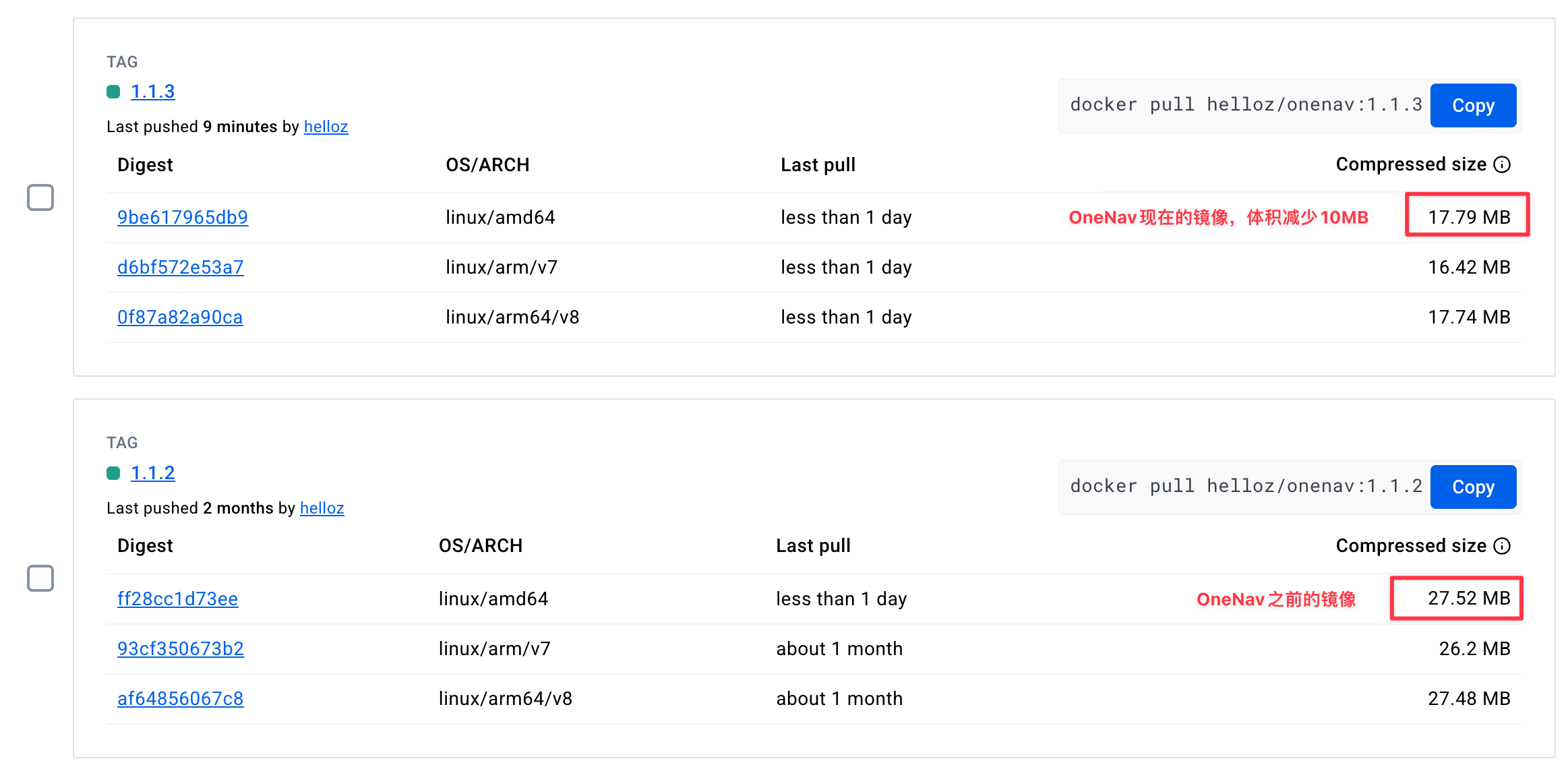Open digest 93cf350673b2
This screenshot has height=767, width=1568.
click(181, 648)
